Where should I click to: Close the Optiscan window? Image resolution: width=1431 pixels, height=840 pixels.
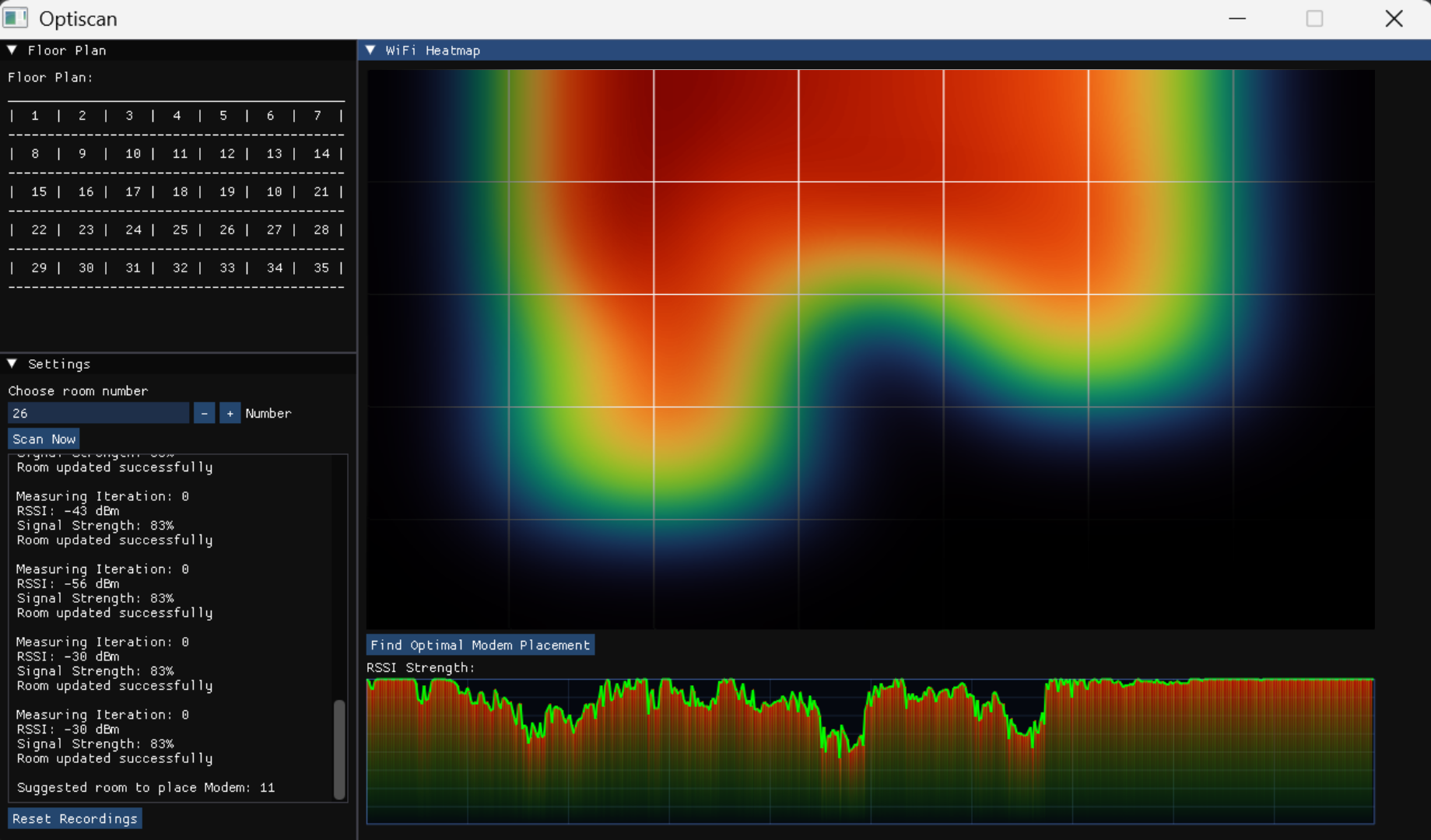(1393, 18)
